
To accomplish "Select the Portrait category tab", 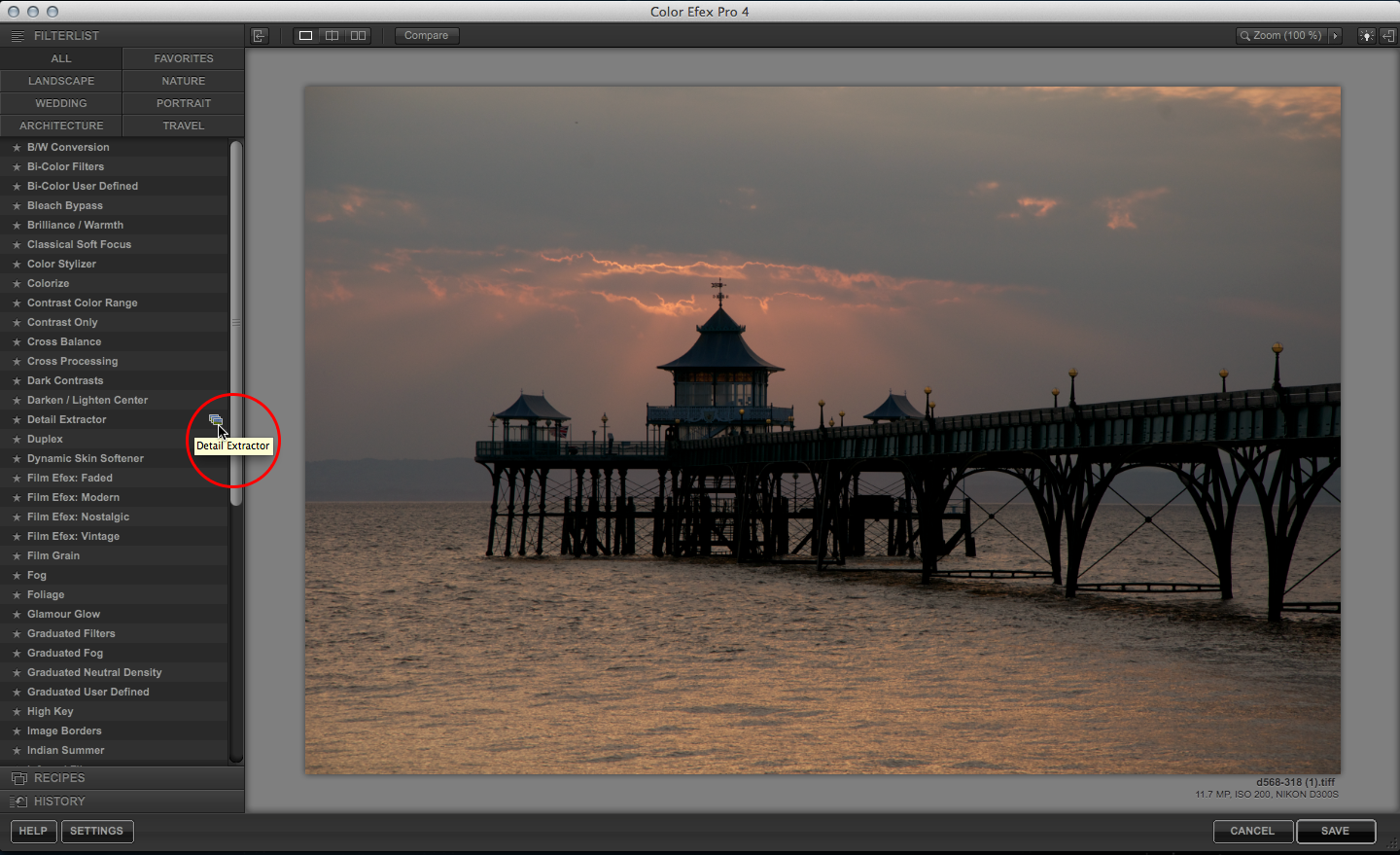I will click(x=184, y=103).
